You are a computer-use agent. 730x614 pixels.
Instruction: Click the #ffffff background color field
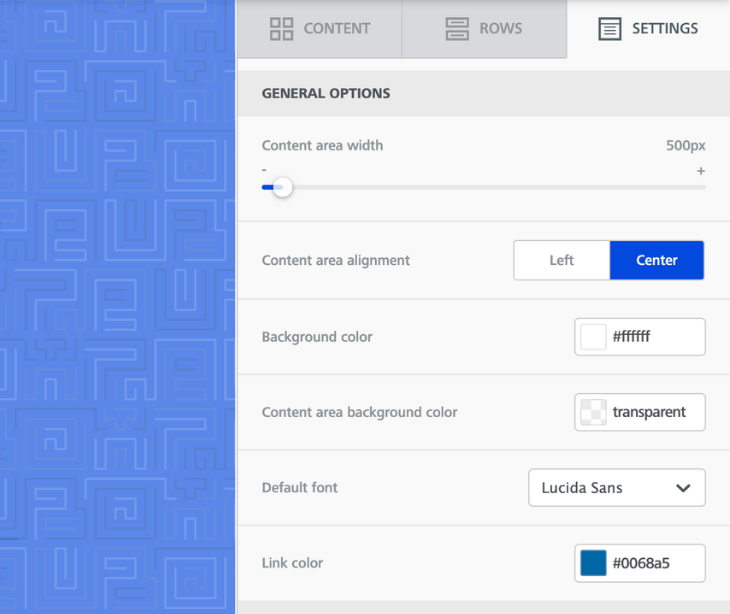(x=654, y=337)
